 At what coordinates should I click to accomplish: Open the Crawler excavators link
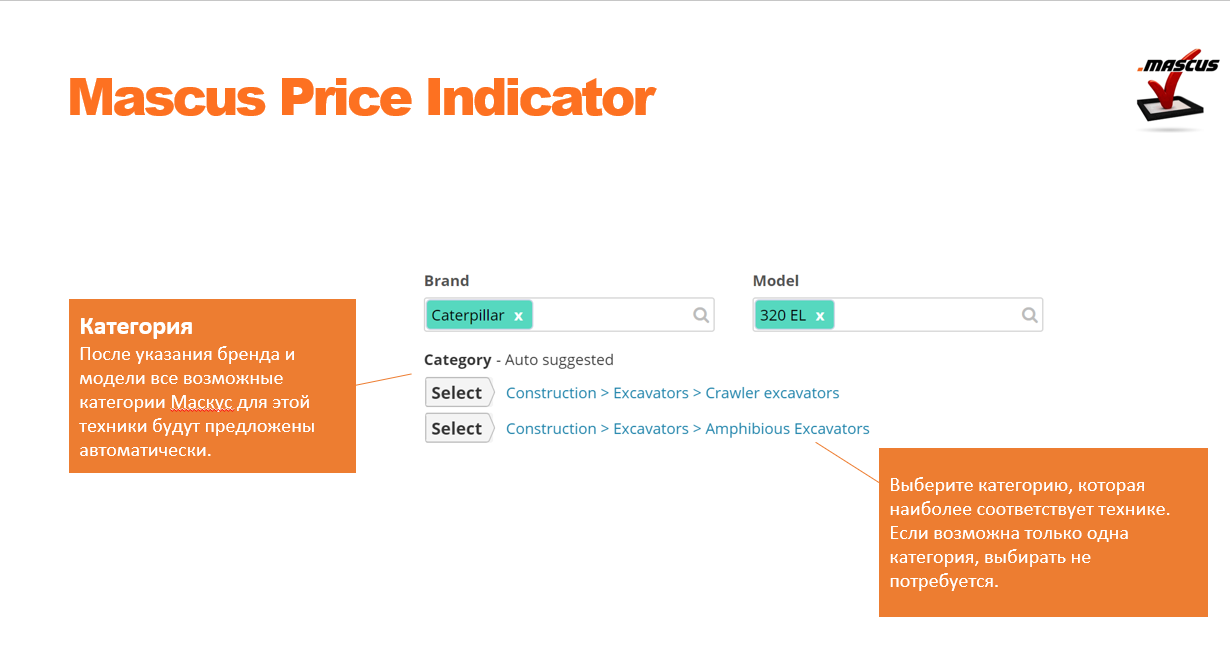pyautogui.click(x=772, y=393)
